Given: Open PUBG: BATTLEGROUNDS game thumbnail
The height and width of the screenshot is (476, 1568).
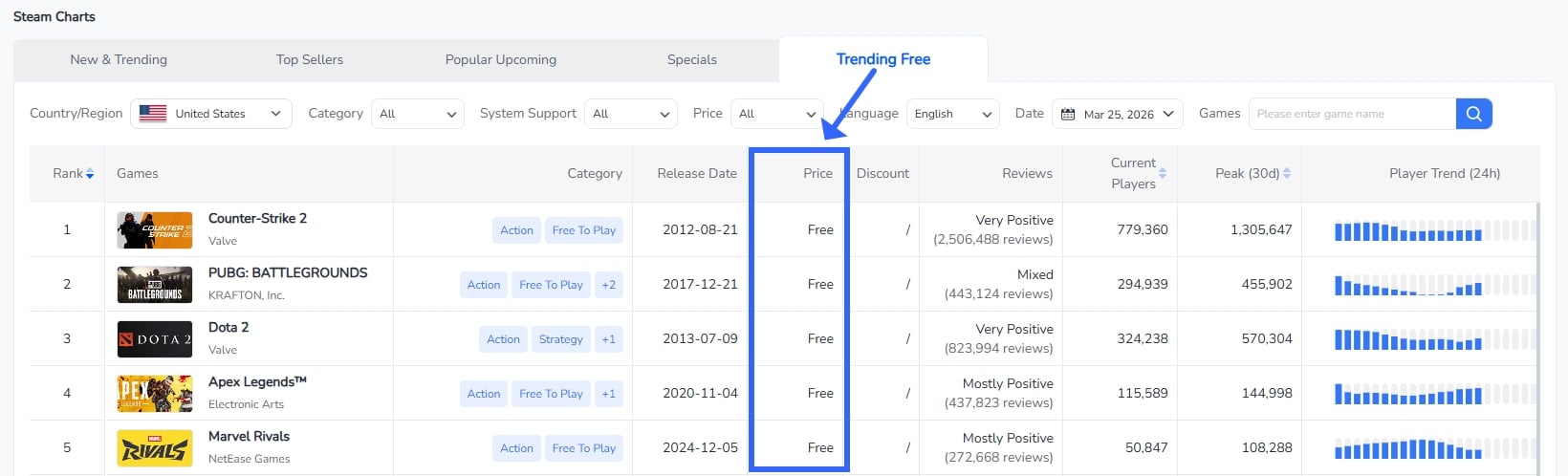Looking at the screenshot, I should 155,284.
